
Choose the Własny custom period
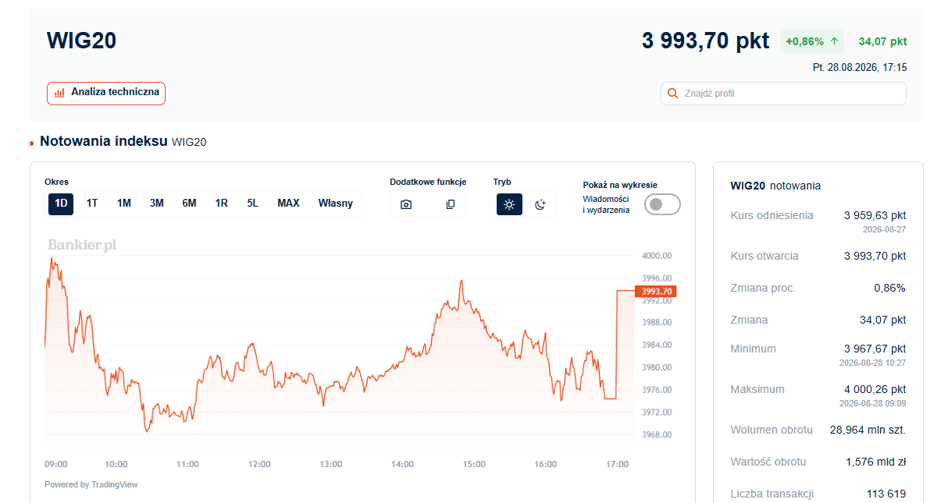click(336, 204)
